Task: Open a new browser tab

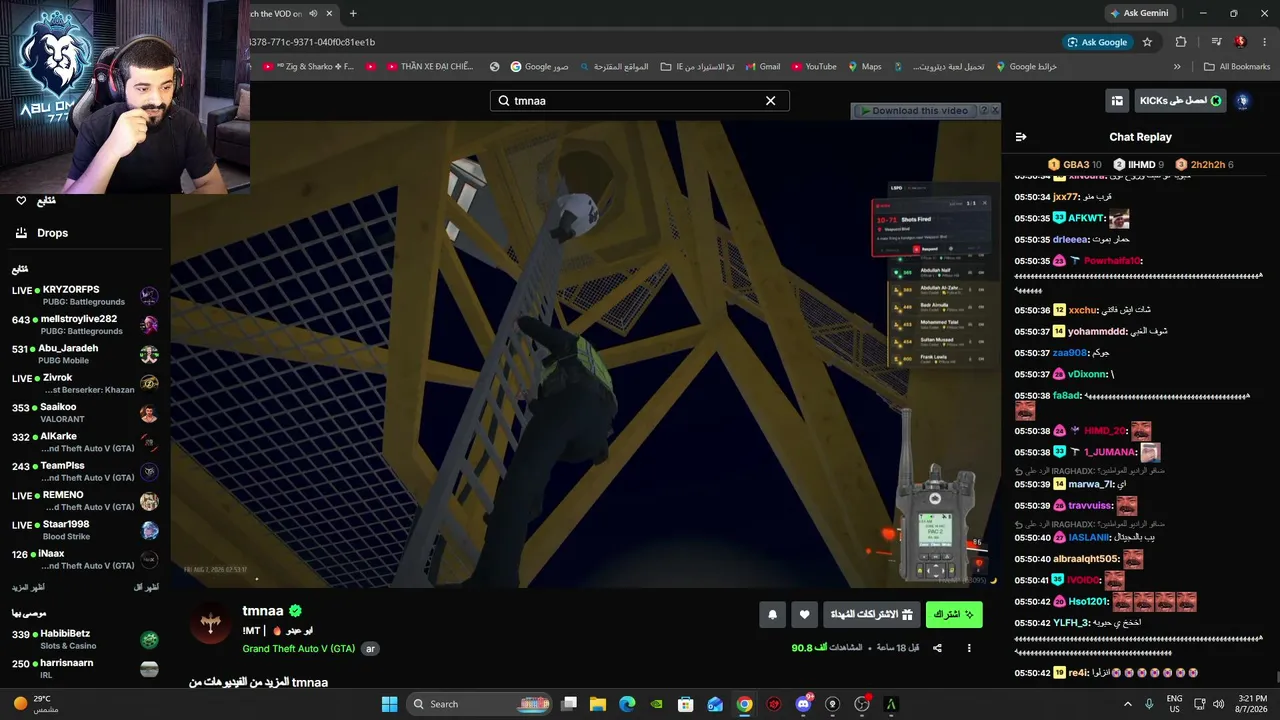Action: [353, 13]
